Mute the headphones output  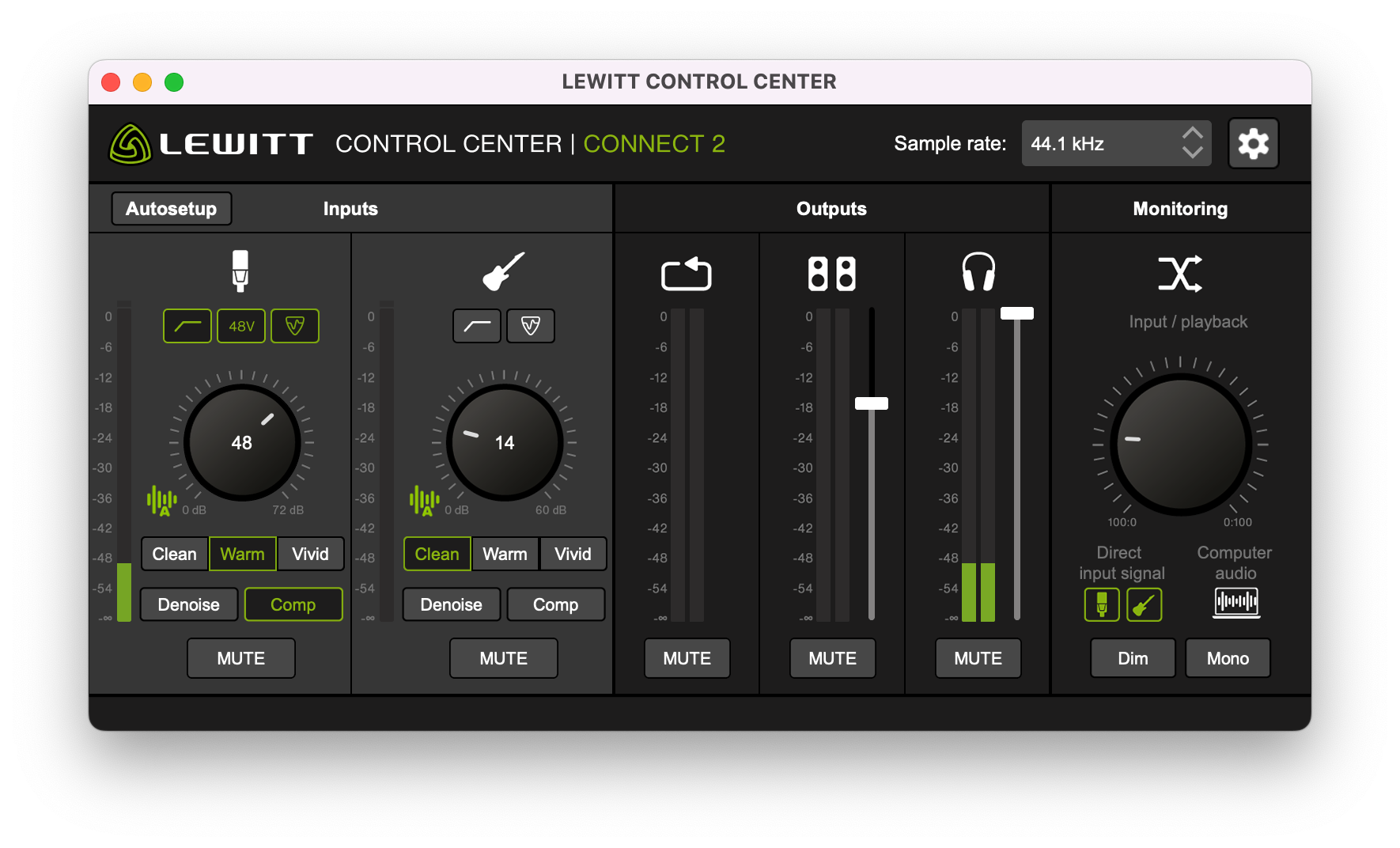click(978, 658)
